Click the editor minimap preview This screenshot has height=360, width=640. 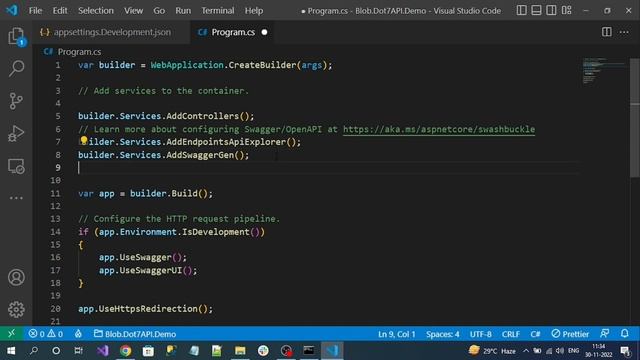click(604, 70)
